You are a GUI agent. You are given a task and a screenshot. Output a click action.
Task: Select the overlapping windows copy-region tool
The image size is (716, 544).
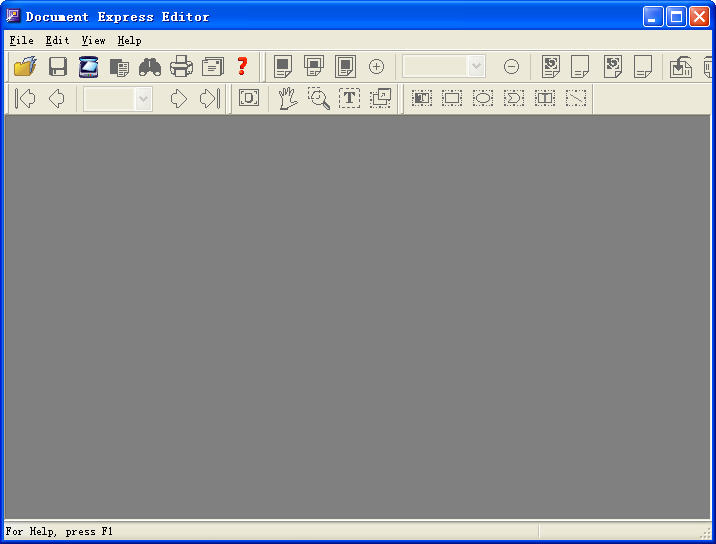[380, 98]
